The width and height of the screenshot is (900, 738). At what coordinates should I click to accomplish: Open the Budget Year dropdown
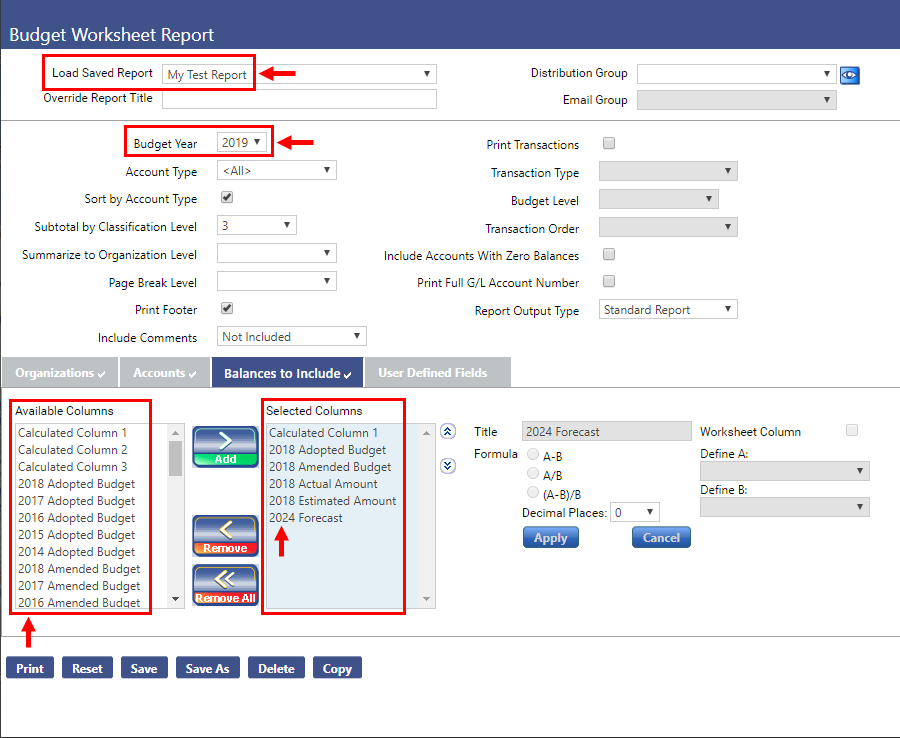click(242, 143)
